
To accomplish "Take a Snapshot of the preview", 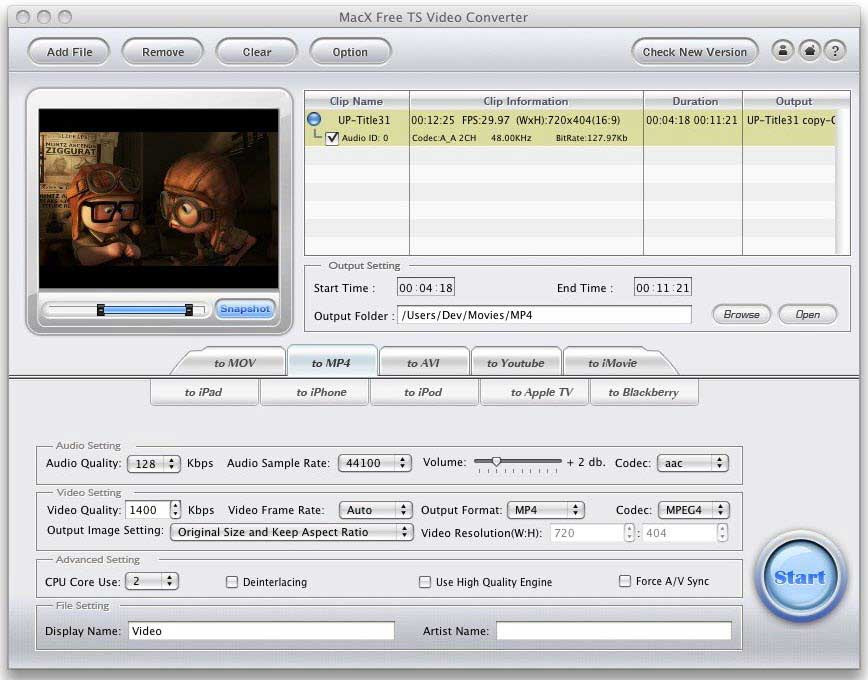I will [245, 309].
